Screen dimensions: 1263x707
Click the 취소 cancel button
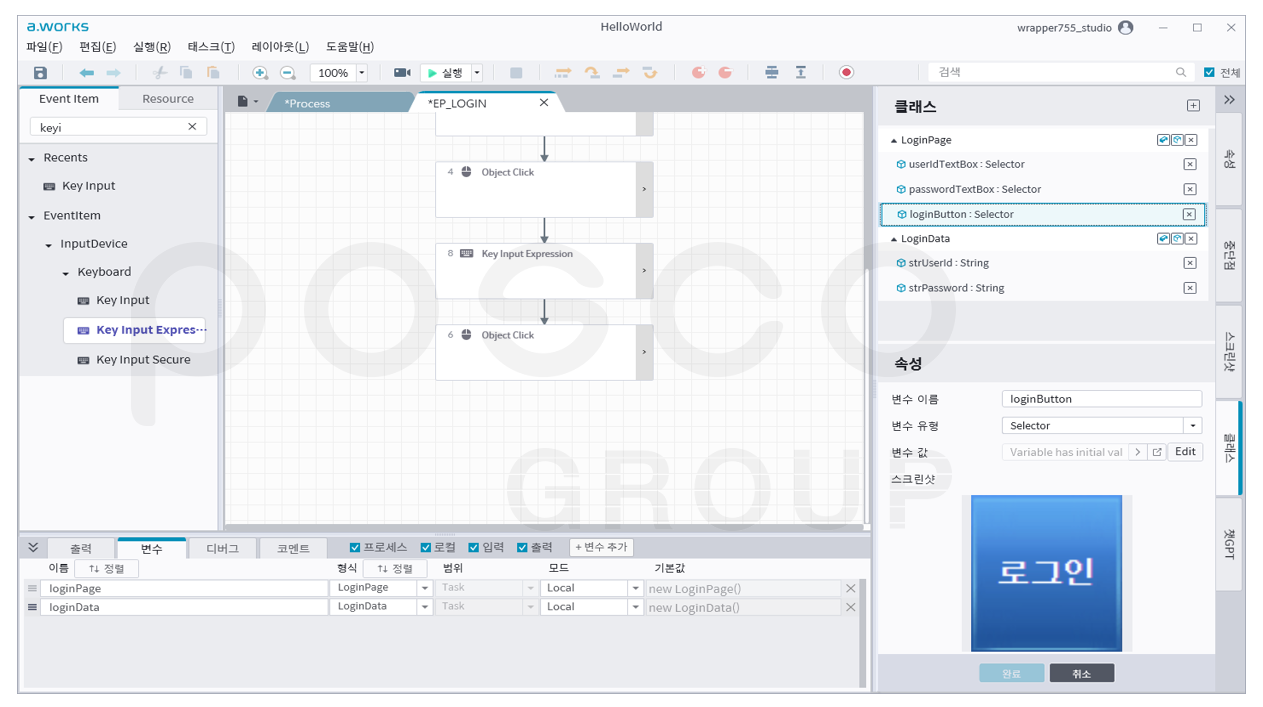(x=1082, y=673)
